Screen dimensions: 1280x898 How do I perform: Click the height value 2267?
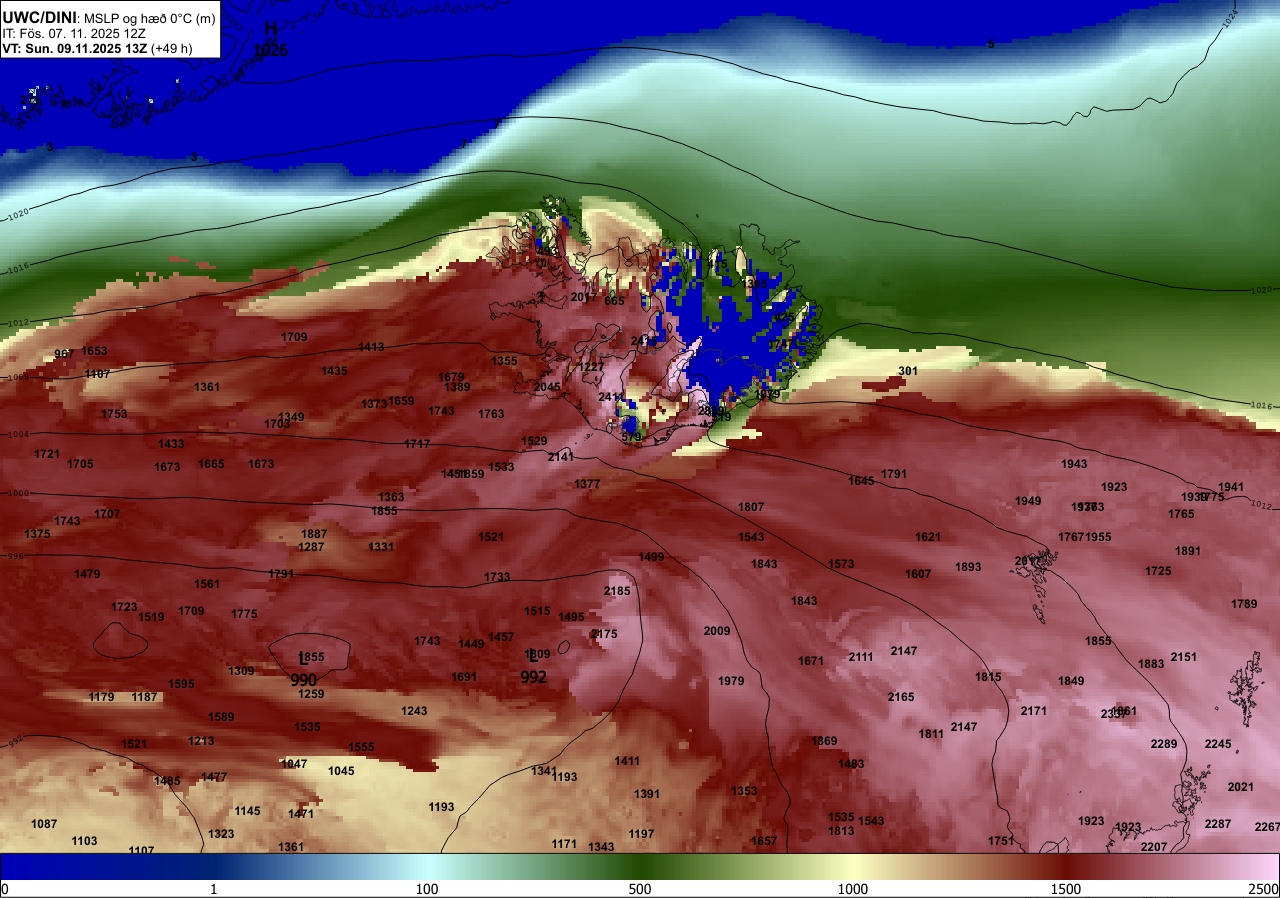click(1267, 827)
